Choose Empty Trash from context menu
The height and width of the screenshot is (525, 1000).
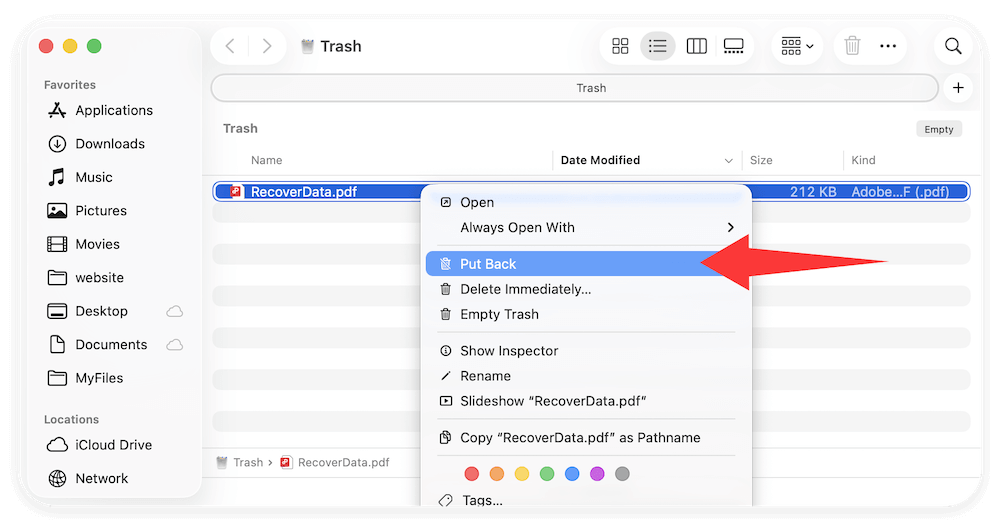(x=588, y=314)
